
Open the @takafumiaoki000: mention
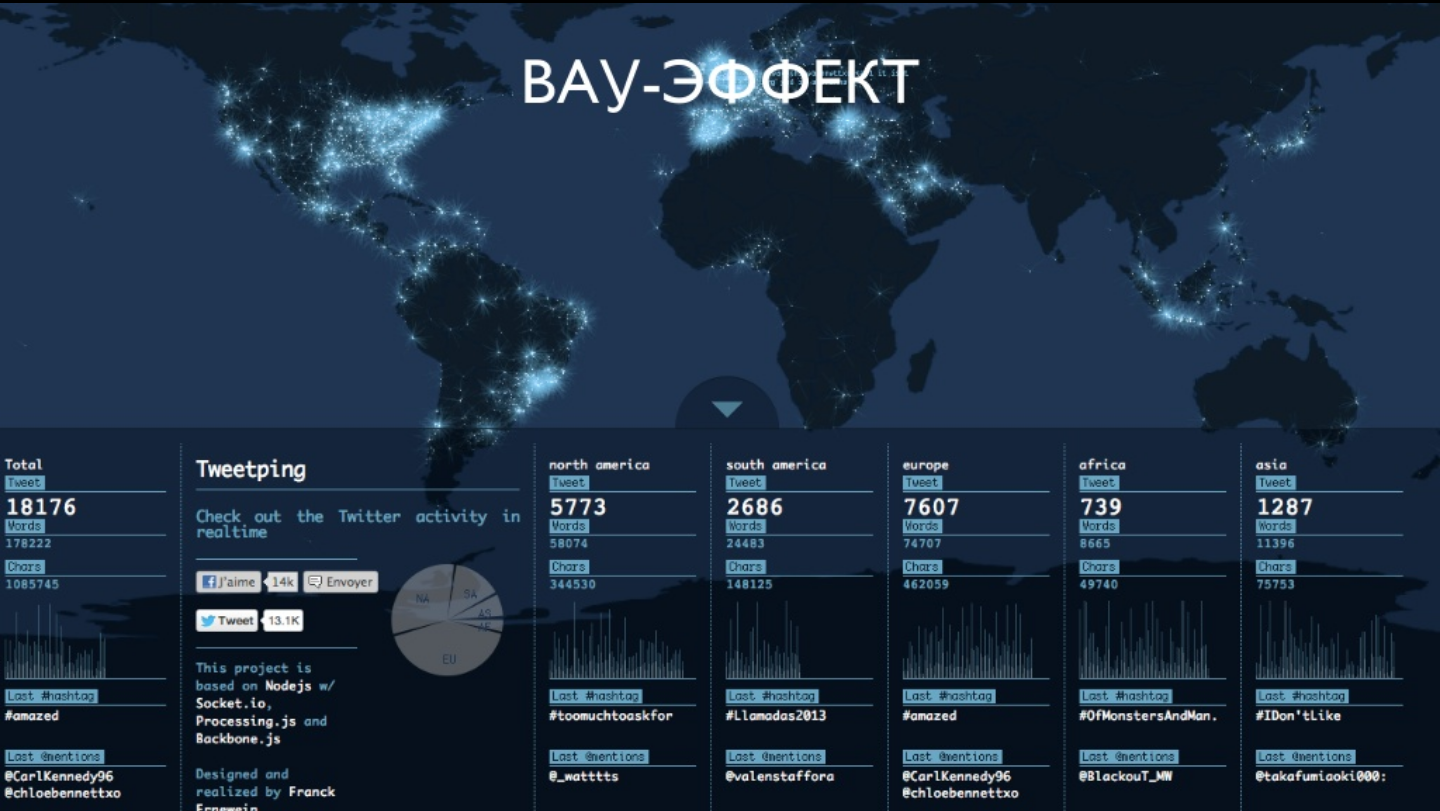tap(1322, 777)
